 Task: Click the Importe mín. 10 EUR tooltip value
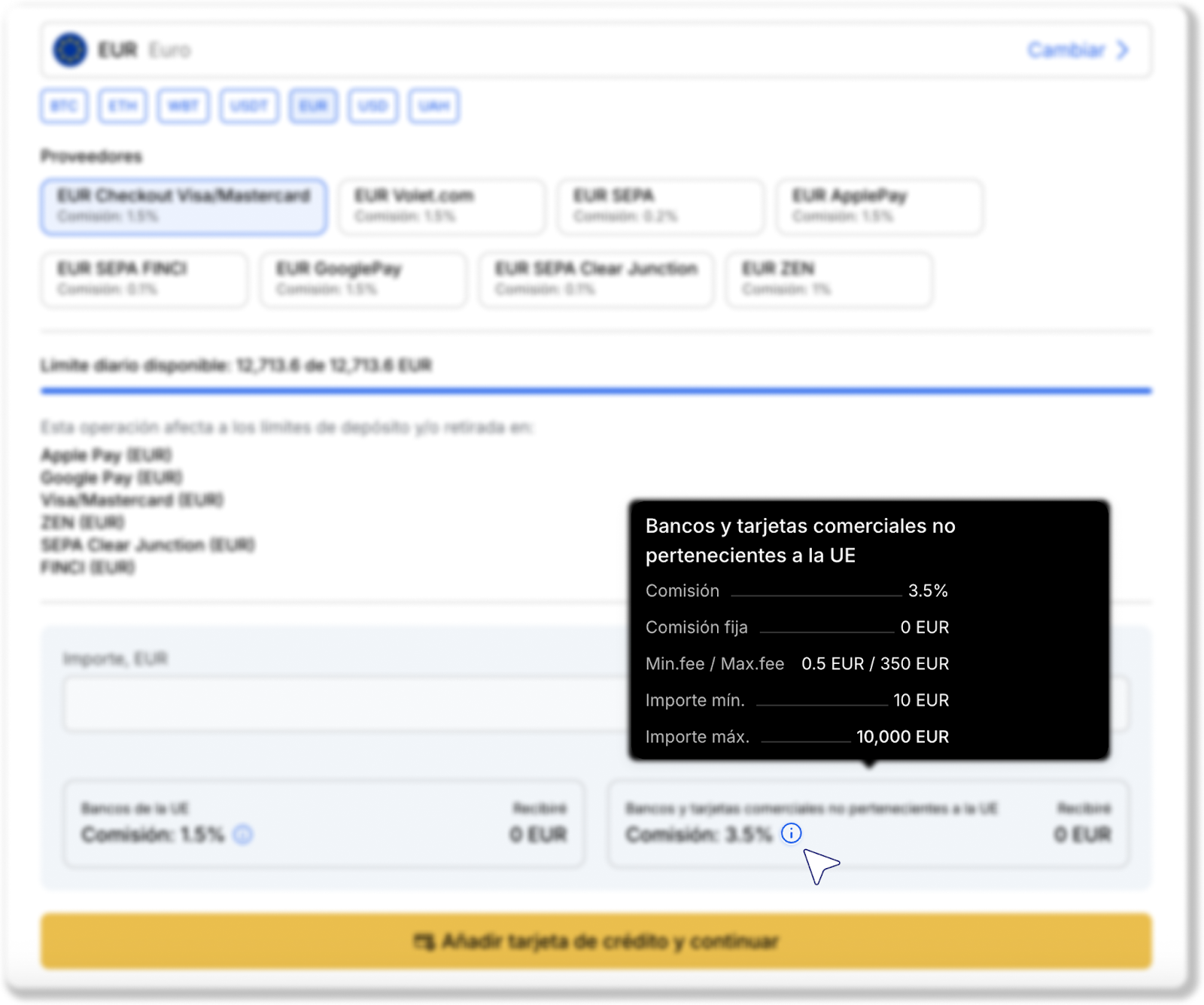(921, 700)
